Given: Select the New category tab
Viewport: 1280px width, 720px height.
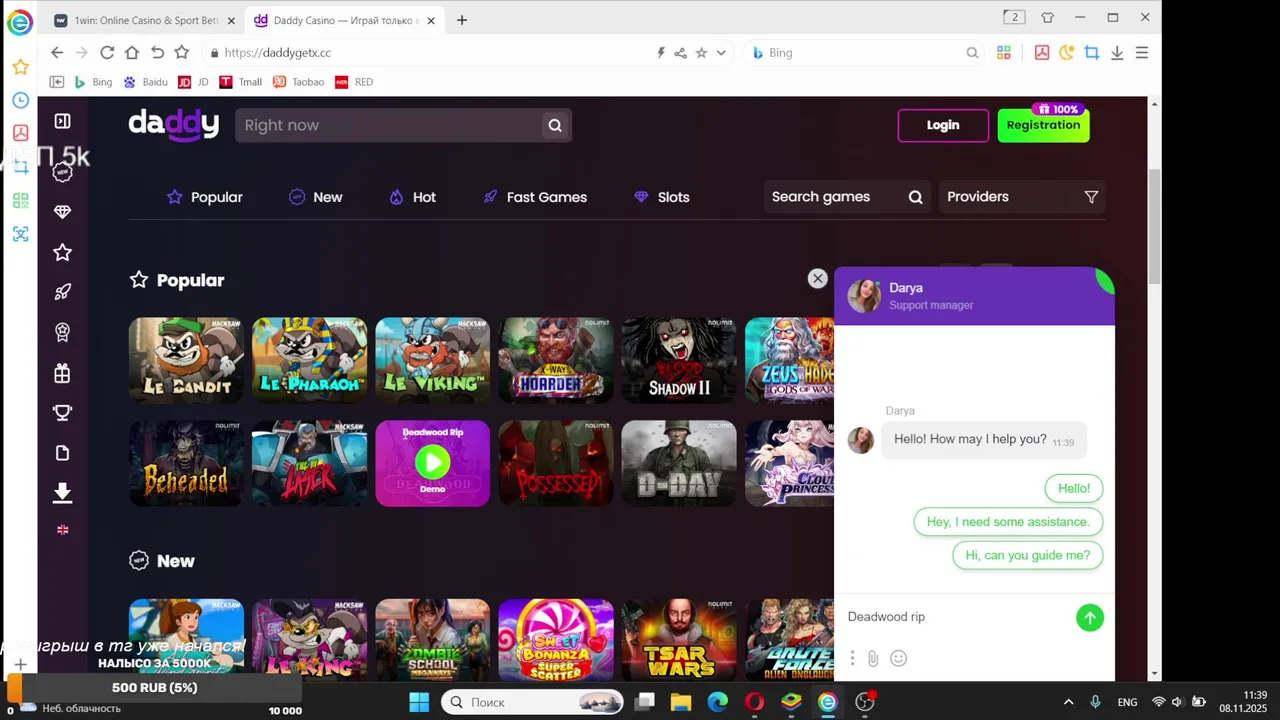Looking at the screenshot, I should point(315,197).
